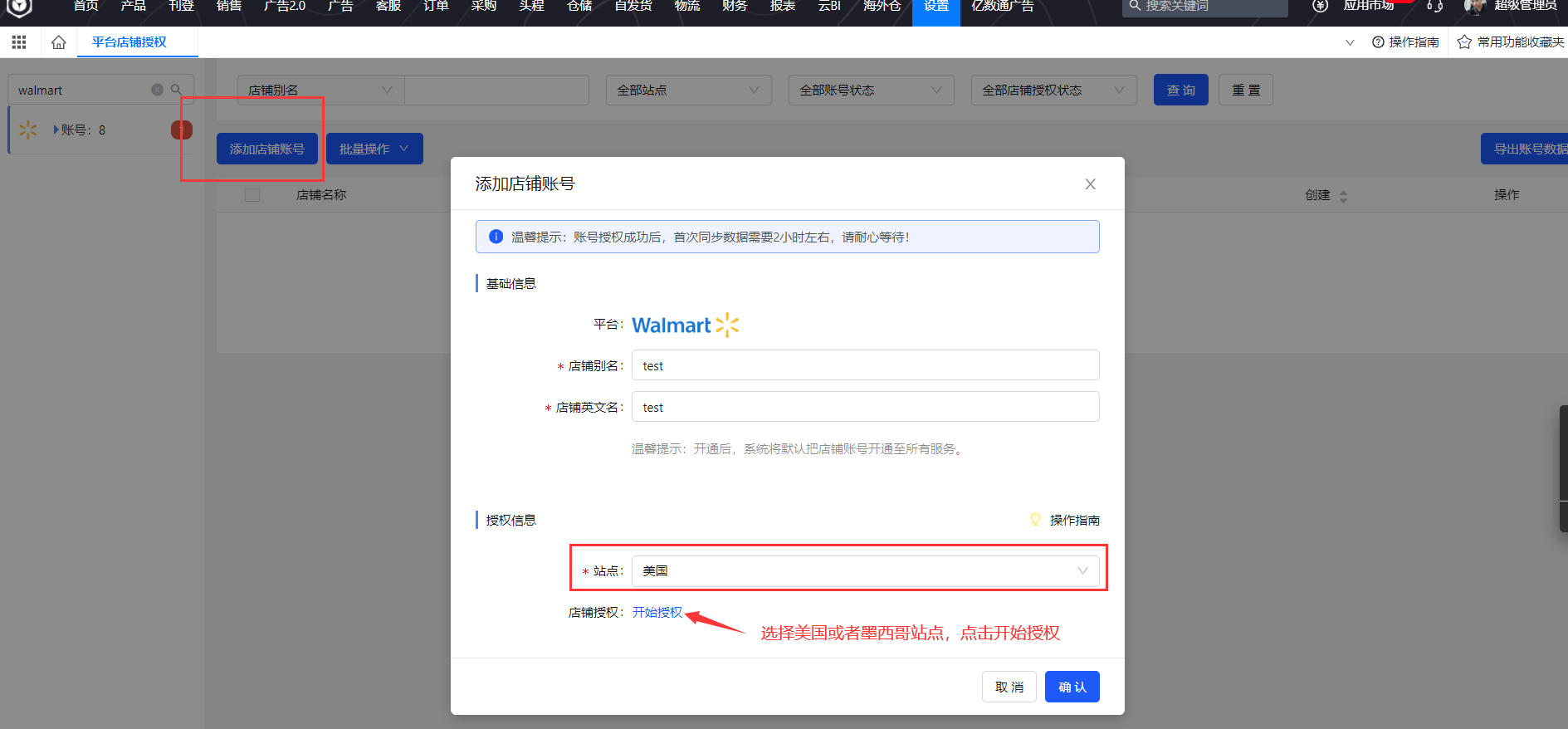The image size is (1568, 729).
Task: Click the 添加店铺账号 button
Action: point(267,149)
